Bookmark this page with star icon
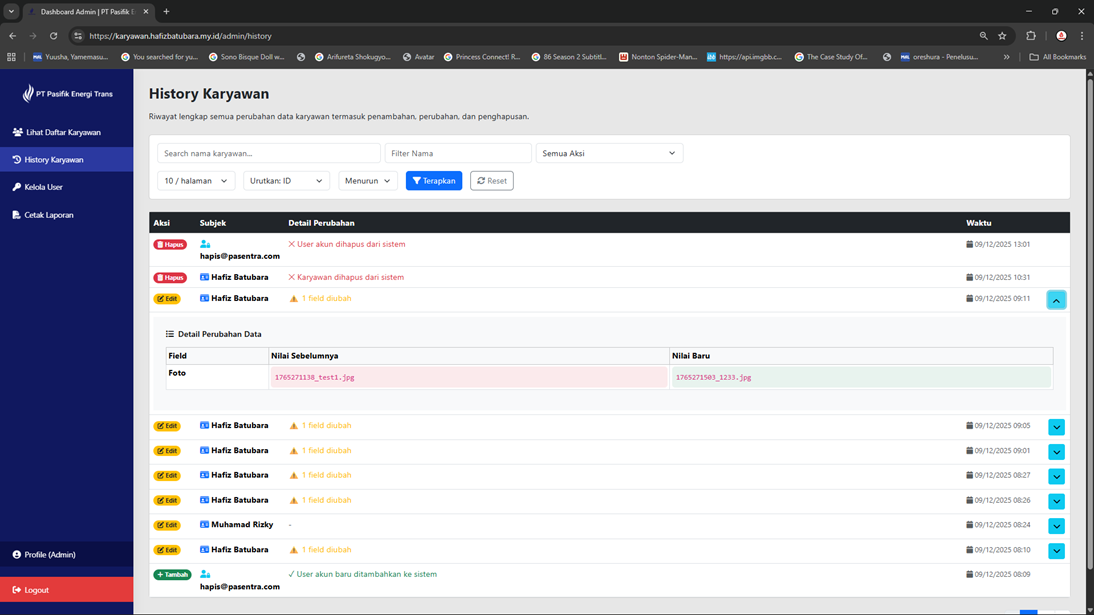The height and width of the screenshot is (615, 1094). [1003, 36]
